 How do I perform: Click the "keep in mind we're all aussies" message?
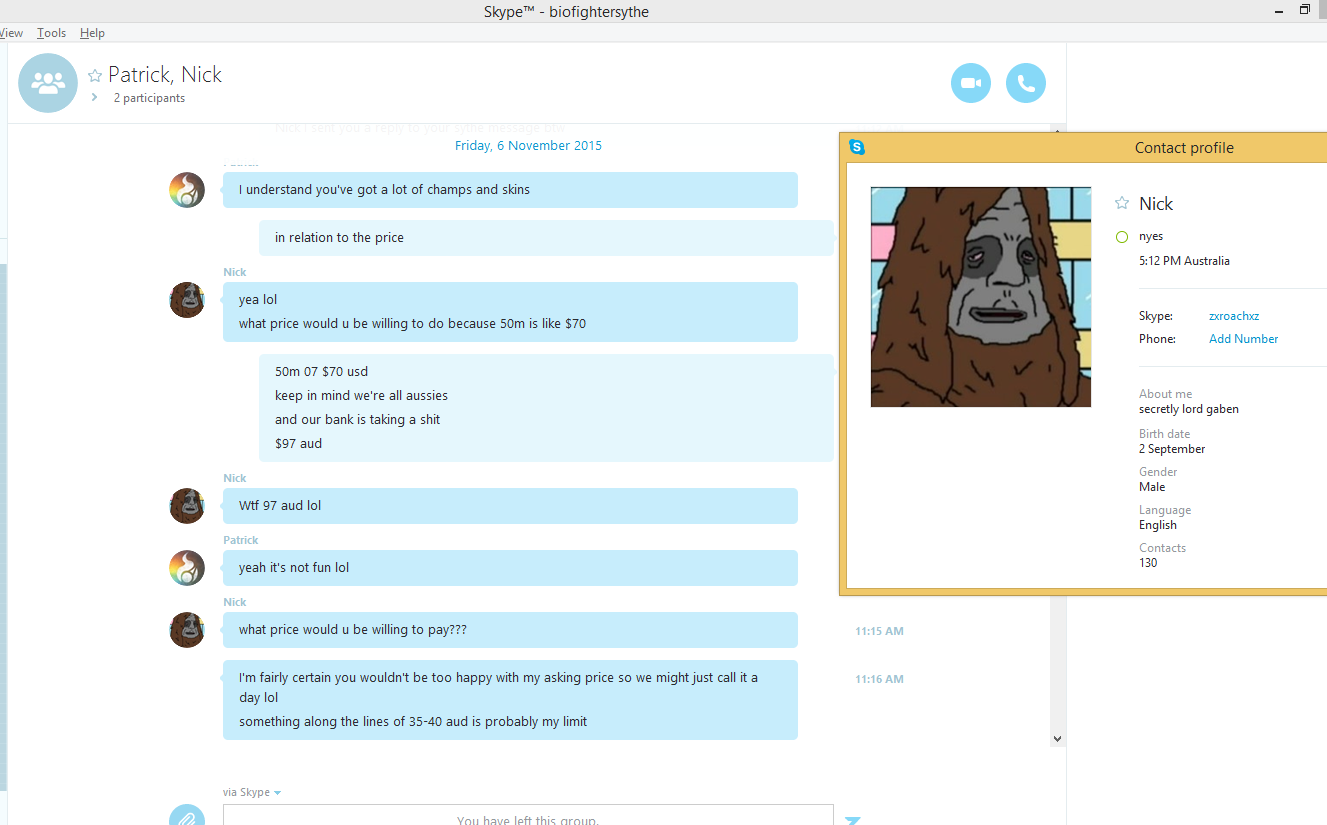coord(362,396)
